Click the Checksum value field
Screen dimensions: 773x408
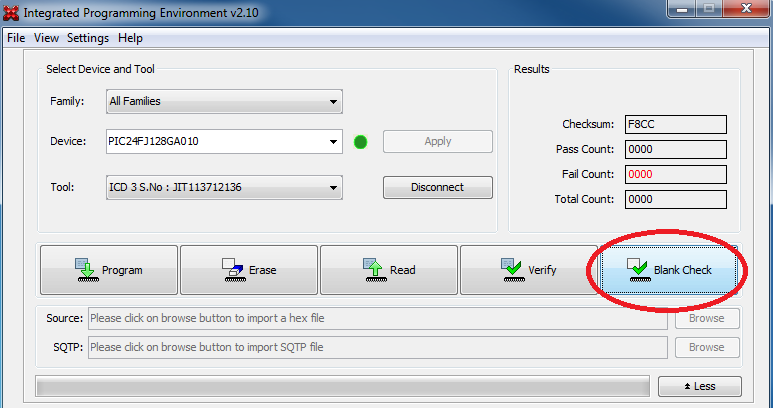pyautogui.click(x=675, y=125)
